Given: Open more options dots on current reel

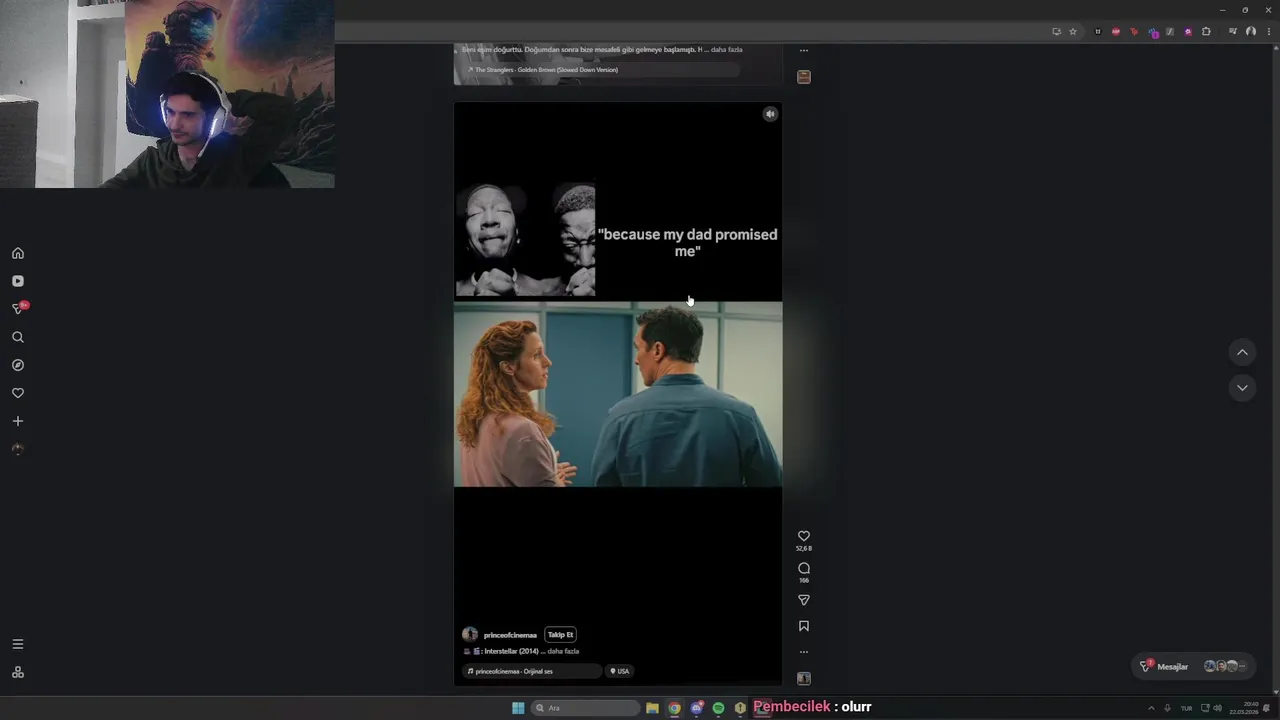Looking at the screenshot, I should pos(803,652).
